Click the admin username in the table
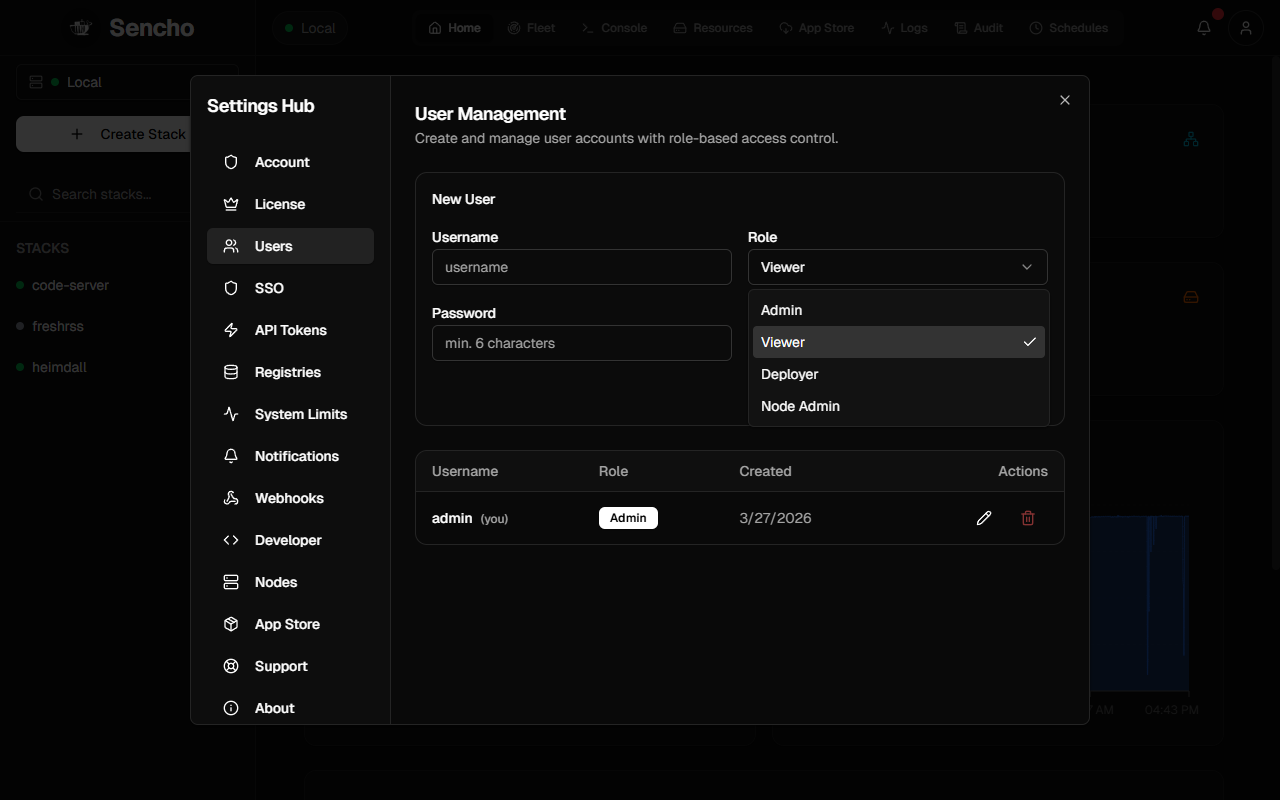 pyautogui.click(x=452, y=518)
